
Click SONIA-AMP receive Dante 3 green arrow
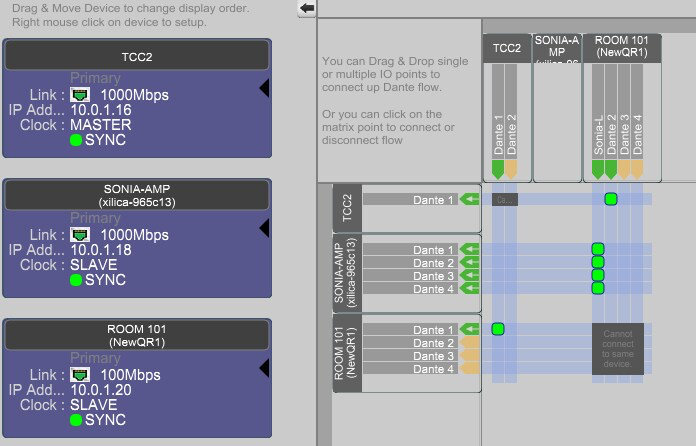(x=470, y=275)
